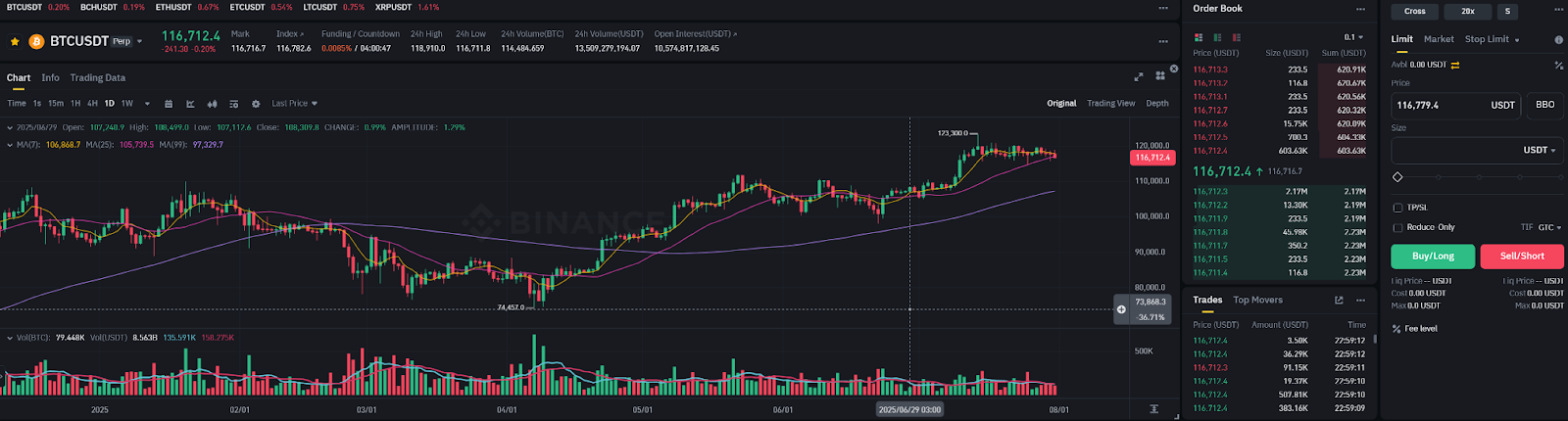
Task: Select the 1H time interval
Action: pyautogui.click(x=75, y=104)
